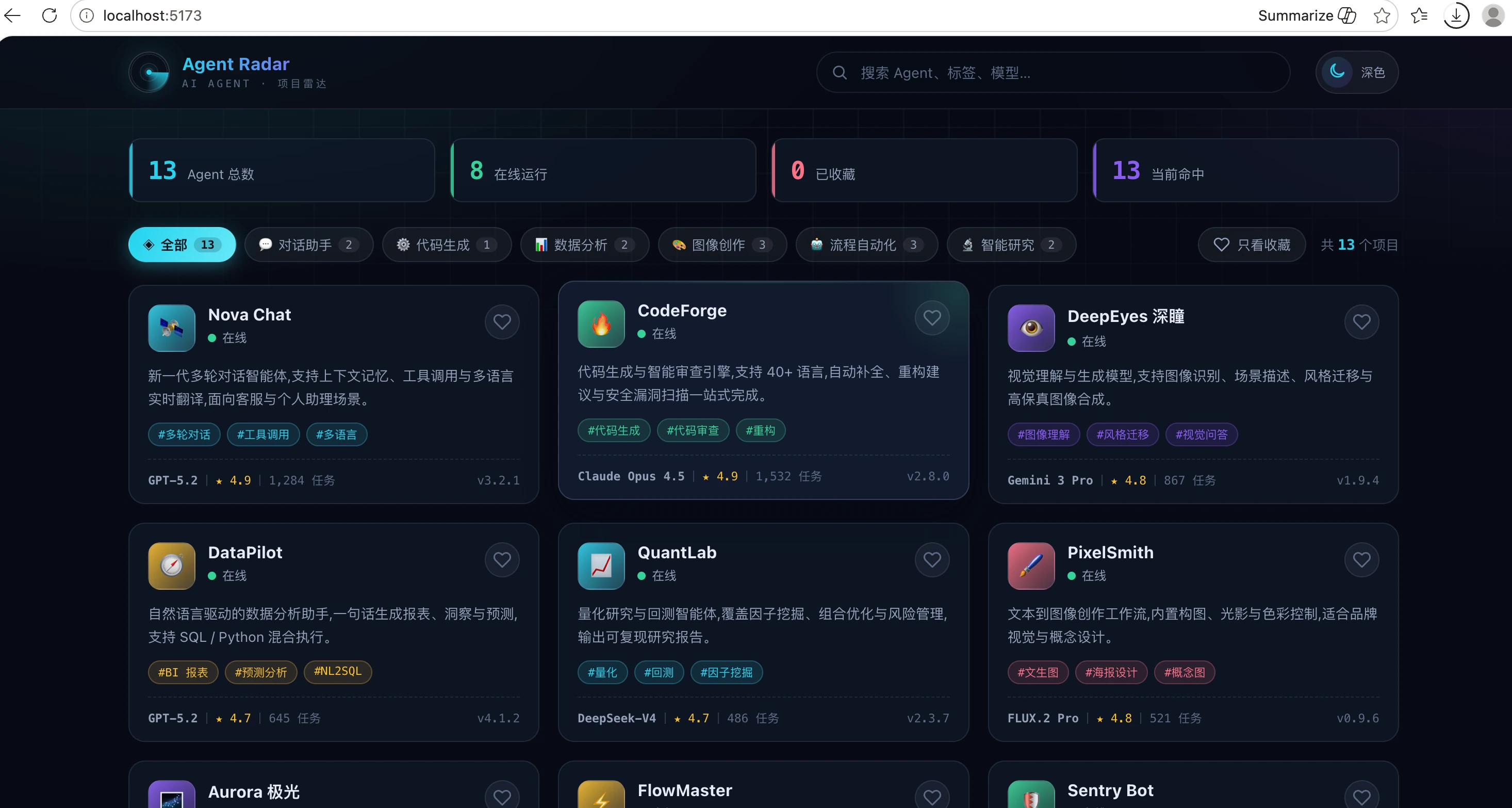The height and width of the screenshot is (808, 1512).
Task: Click the search magnifier icon
Action: [840, 72]
